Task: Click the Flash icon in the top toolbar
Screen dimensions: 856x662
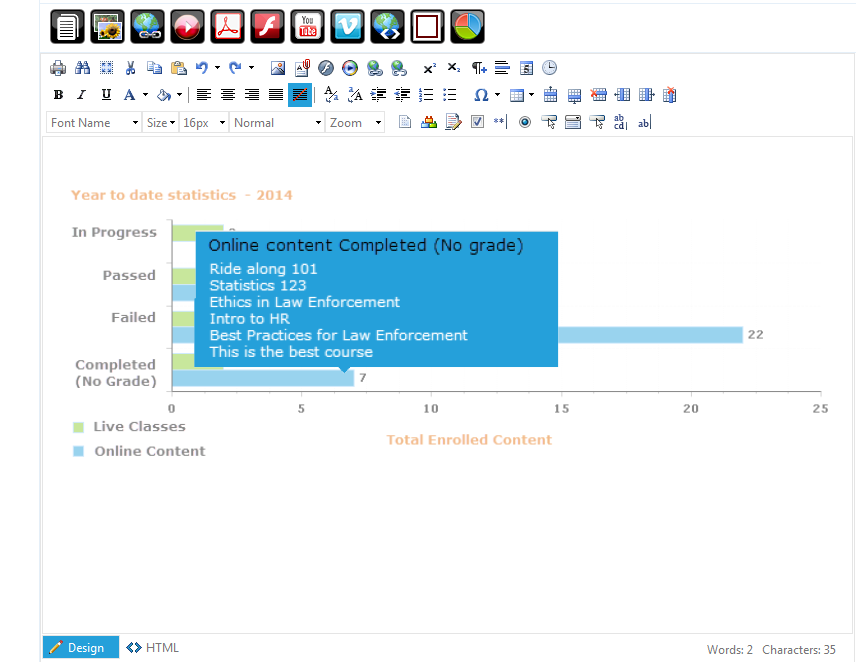Action: 268,26
